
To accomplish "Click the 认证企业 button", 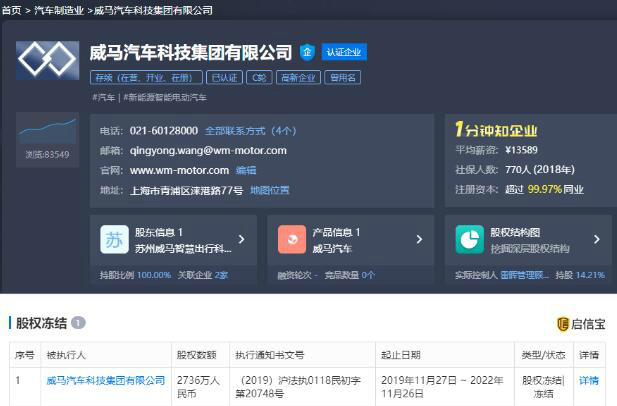I will 344,52.
